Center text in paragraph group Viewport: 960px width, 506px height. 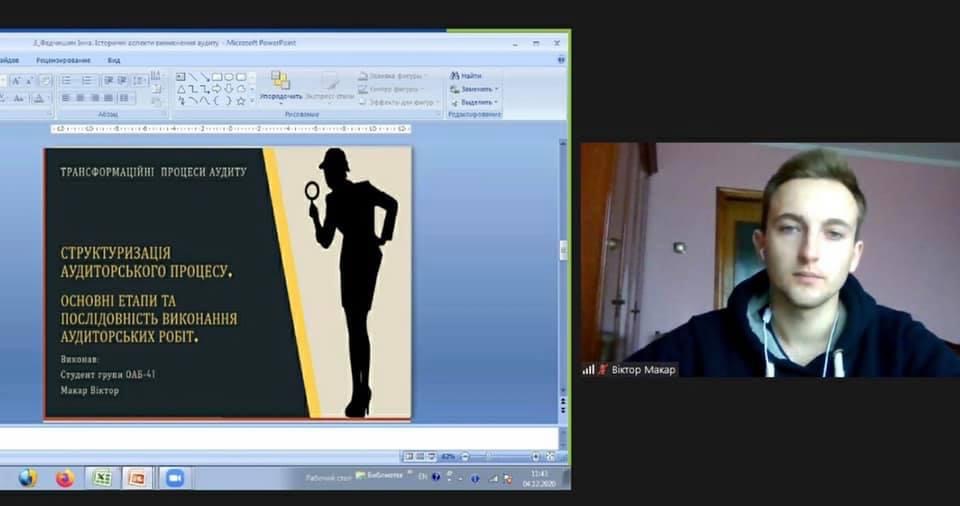tap(80, 98)
